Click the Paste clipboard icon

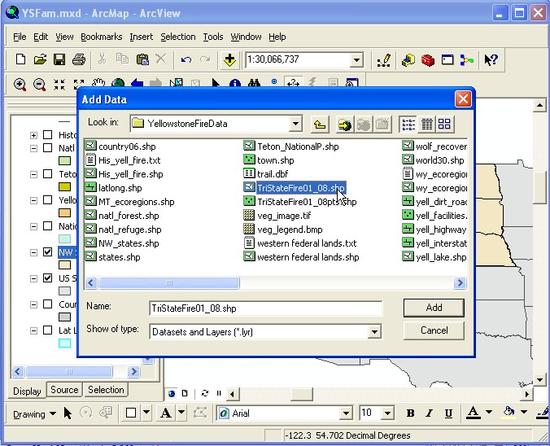click(142, 59)
